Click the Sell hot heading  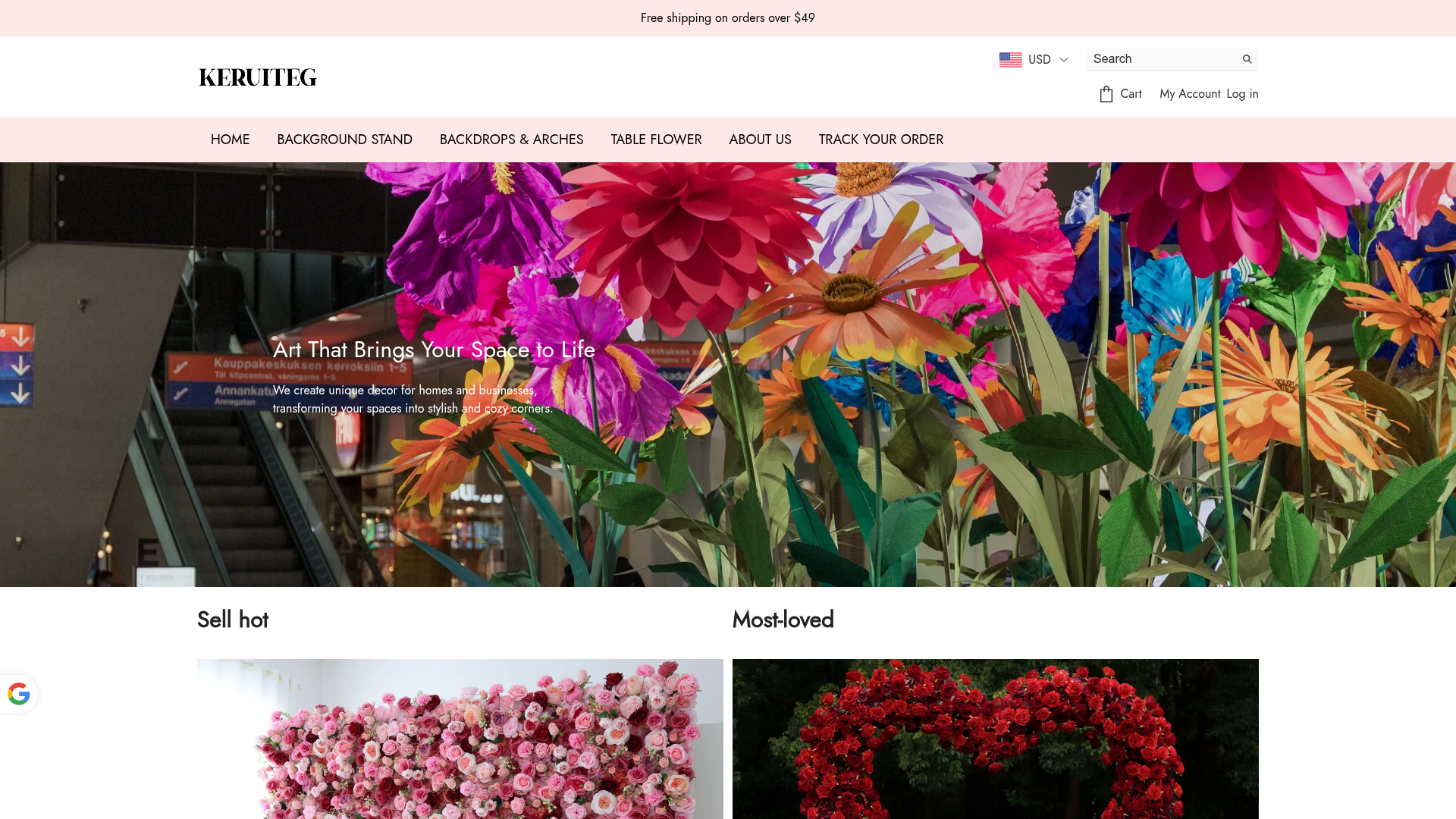pos(233,620)
